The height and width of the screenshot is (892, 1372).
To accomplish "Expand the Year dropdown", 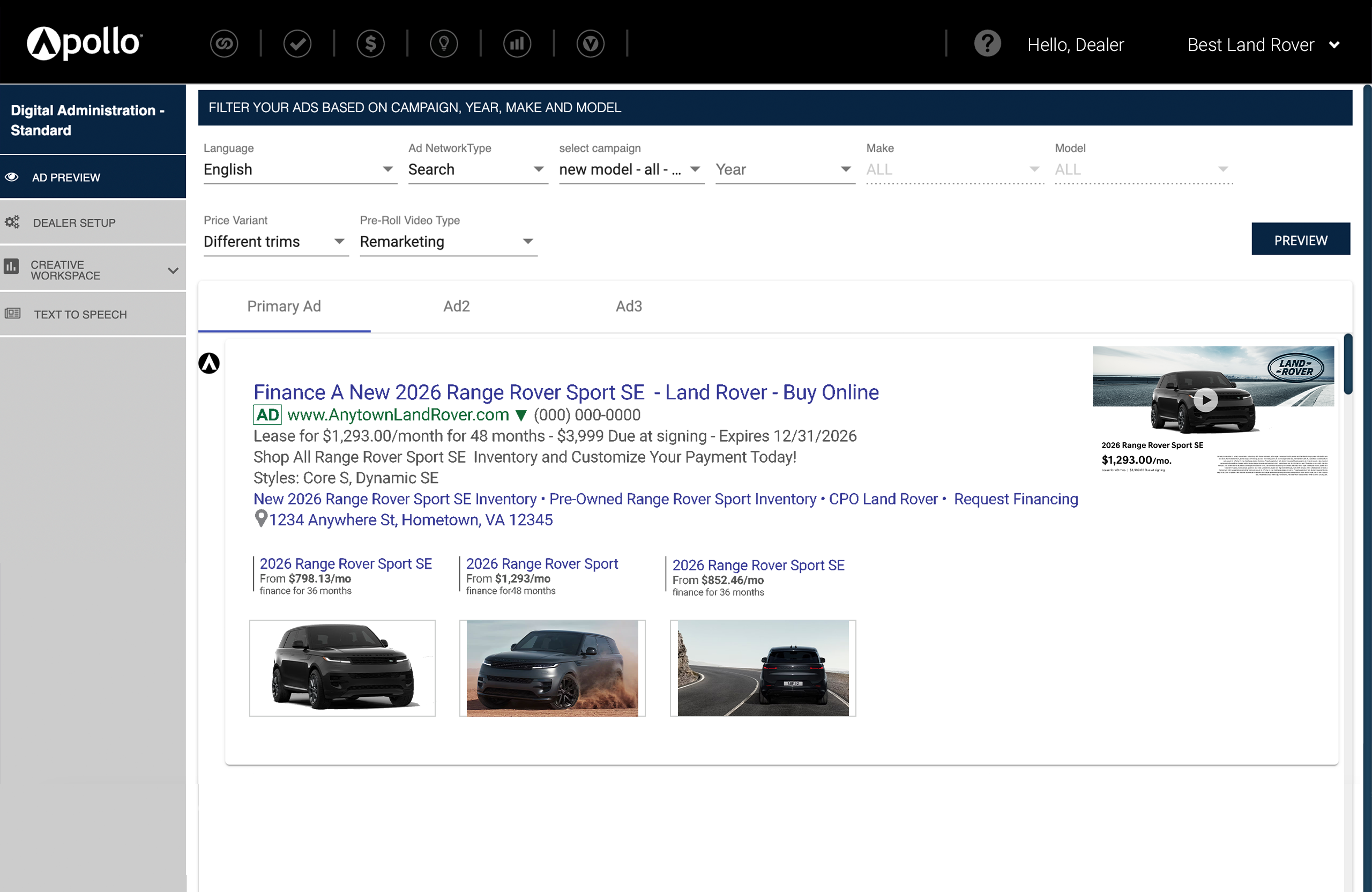I will (784, 169).
